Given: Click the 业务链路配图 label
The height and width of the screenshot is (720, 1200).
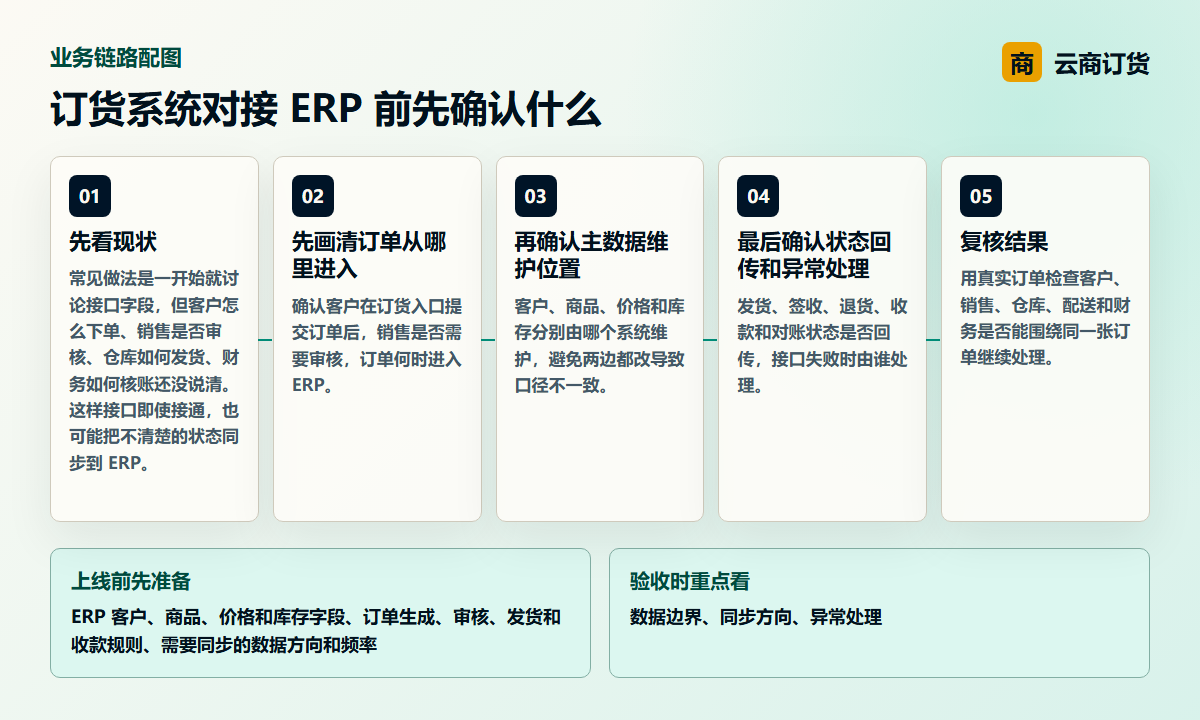Looking at the screenshot, I should coord(116,58).
